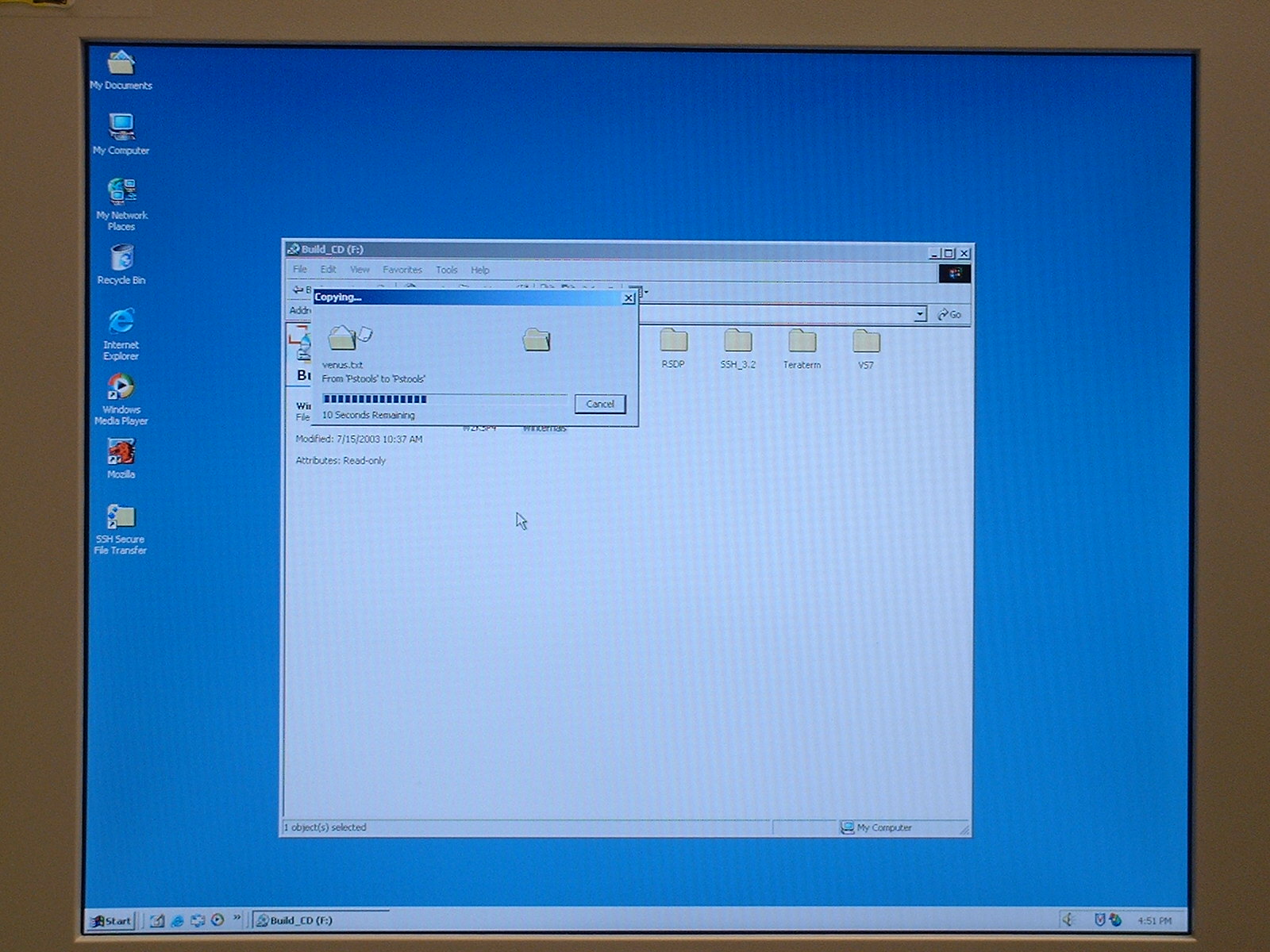Open Windows Media Player desktop icon
This screenshot has height=952, width=1270.
(x=121, y=388)
